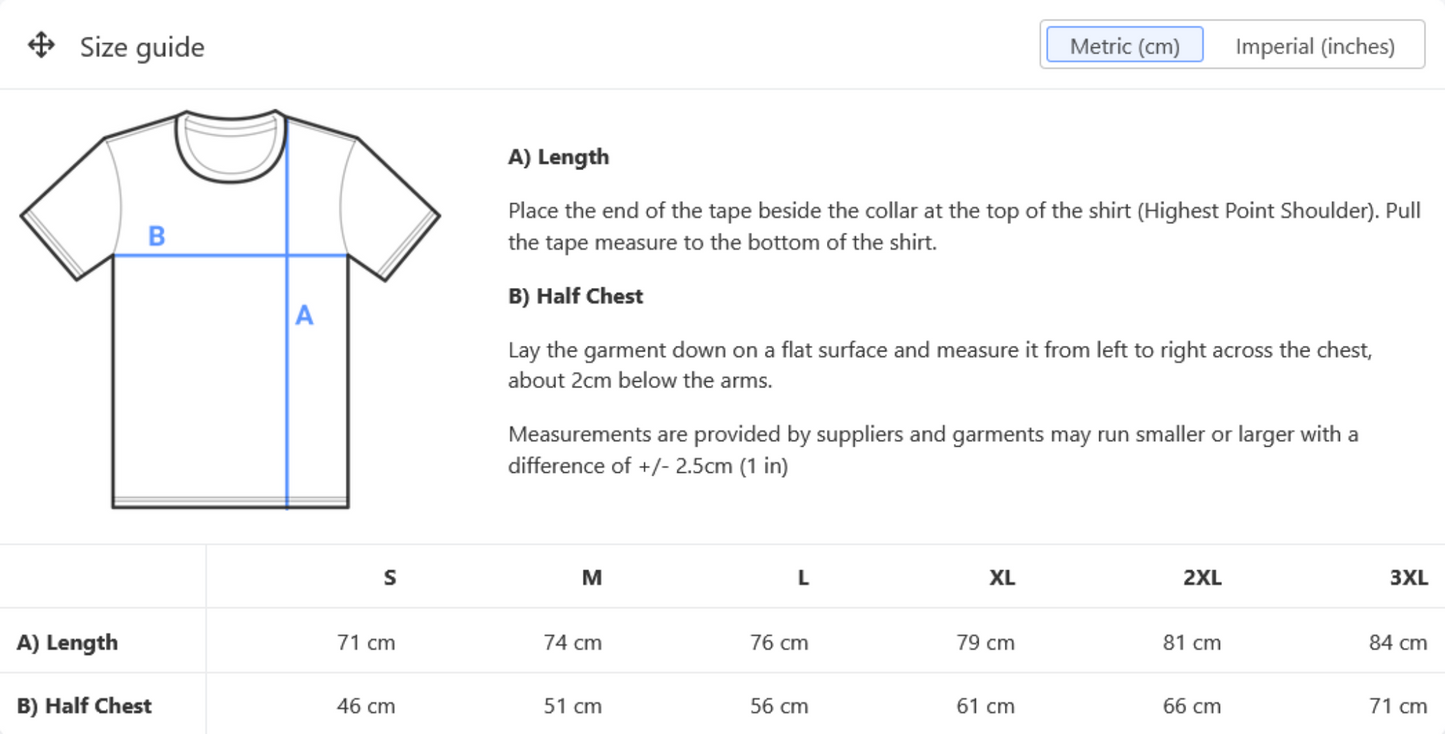Select the Metric (cm) option

(x=1123, y=45)
